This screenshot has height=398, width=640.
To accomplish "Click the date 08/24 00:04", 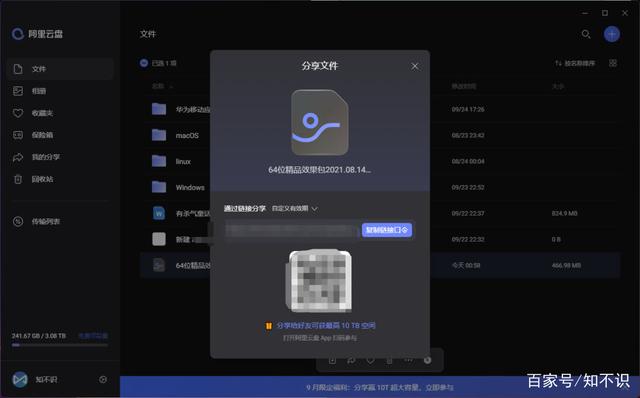I will [468, 162].
